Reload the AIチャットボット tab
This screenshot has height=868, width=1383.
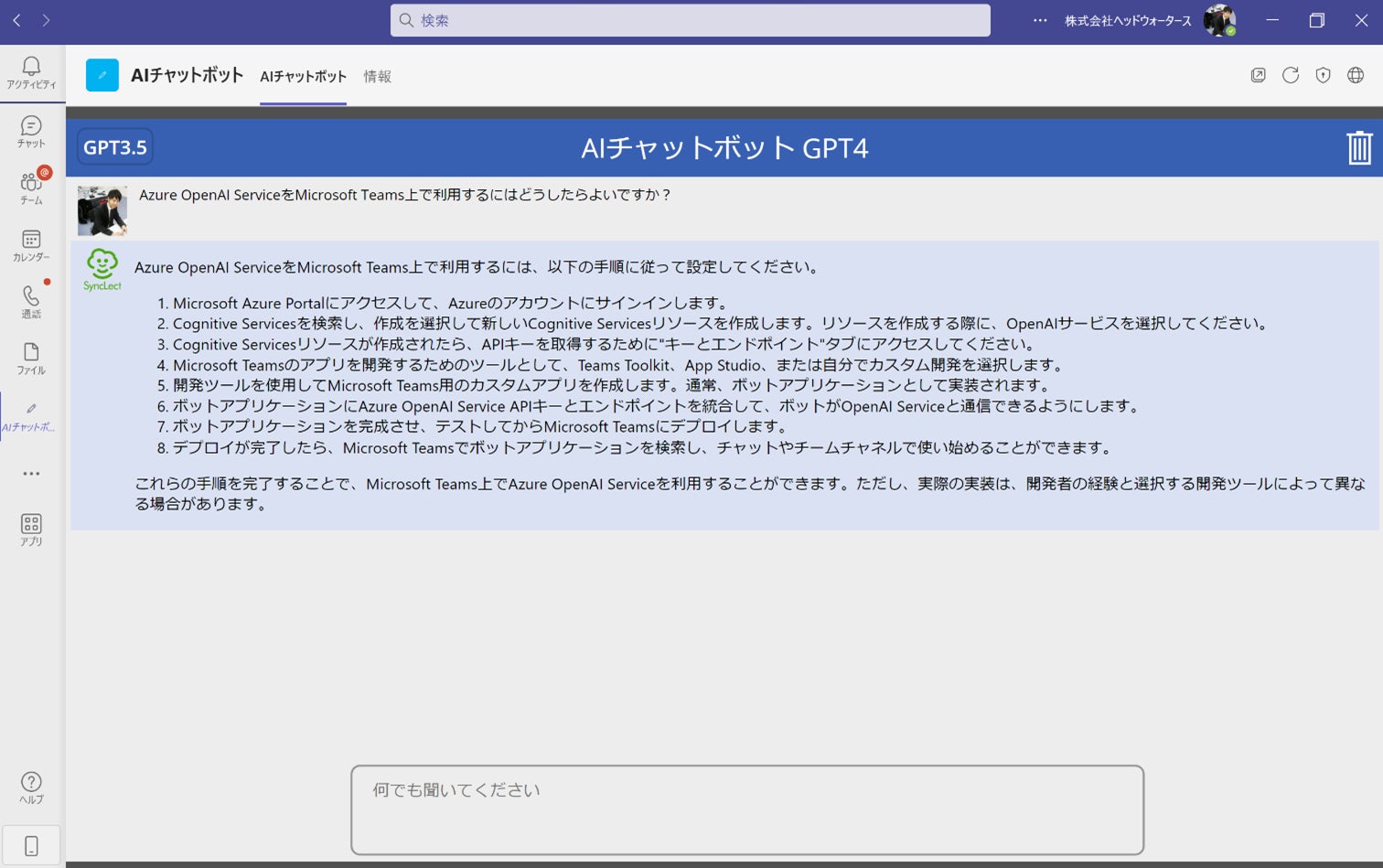[x=1291, y=76]
